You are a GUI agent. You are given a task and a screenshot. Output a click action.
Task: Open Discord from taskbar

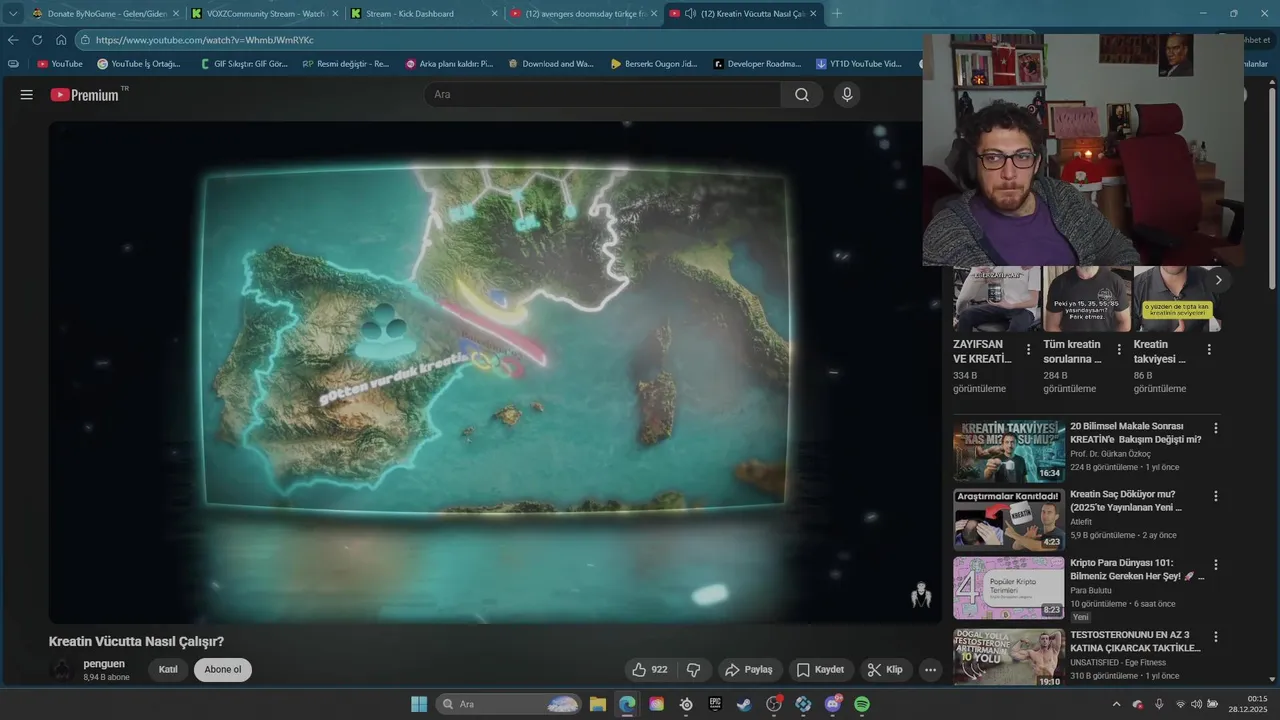[x=833, y=704]
